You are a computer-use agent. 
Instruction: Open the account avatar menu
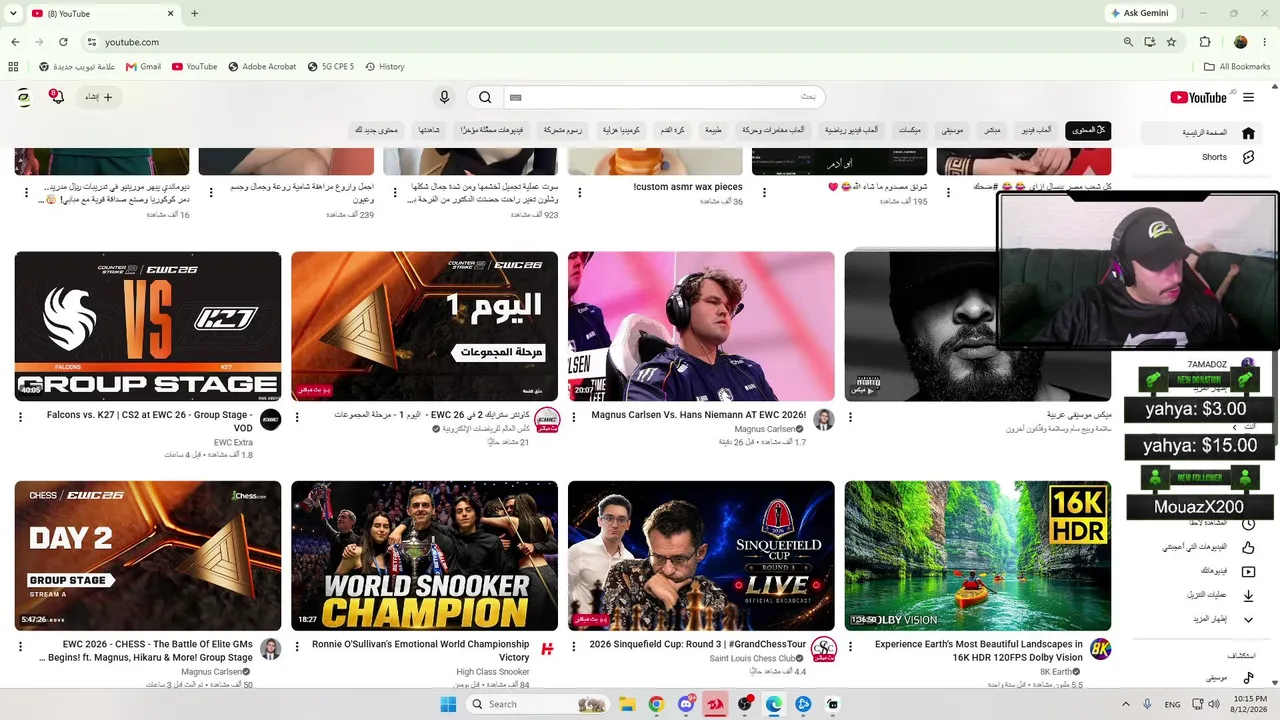coord(24,97)
